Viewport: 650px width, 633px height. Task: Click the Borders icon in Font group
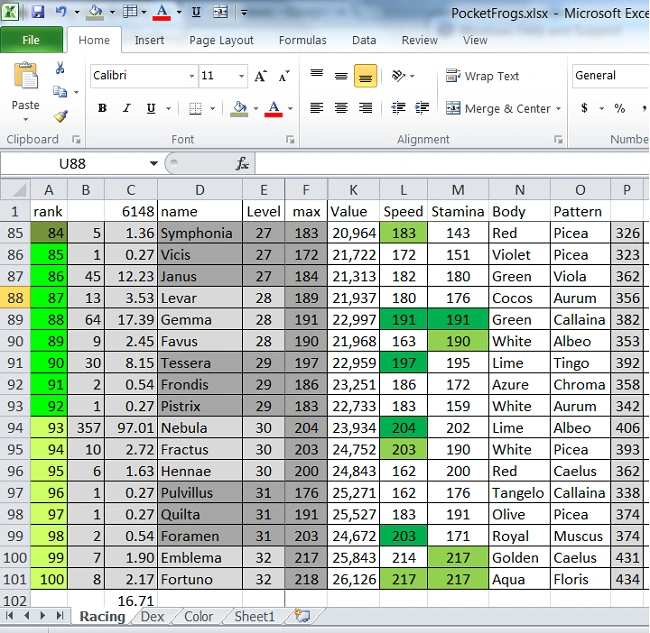tap(195, 109)
